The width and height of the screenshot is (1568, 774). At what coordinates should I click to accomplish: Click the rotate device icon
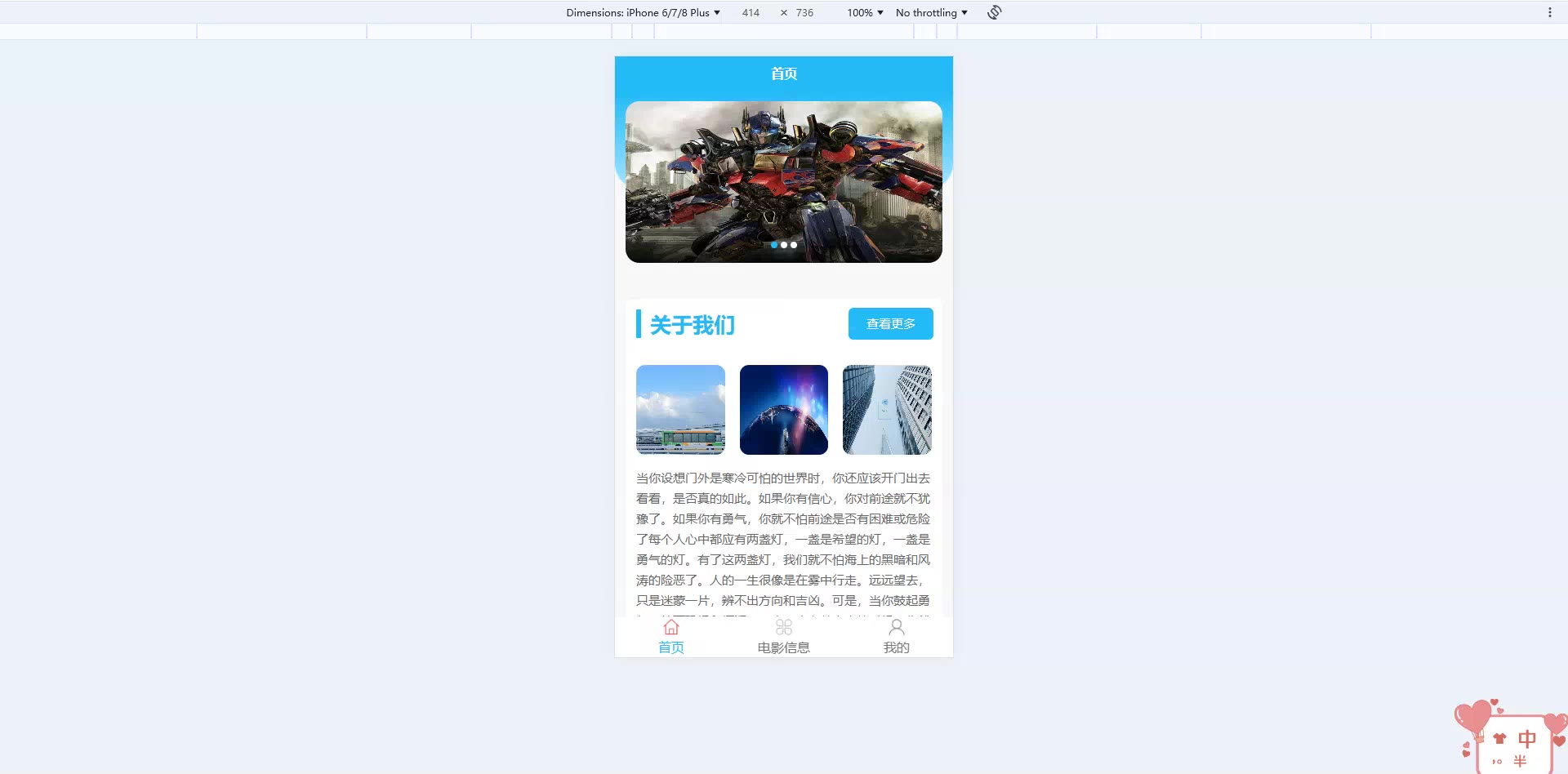994,12
